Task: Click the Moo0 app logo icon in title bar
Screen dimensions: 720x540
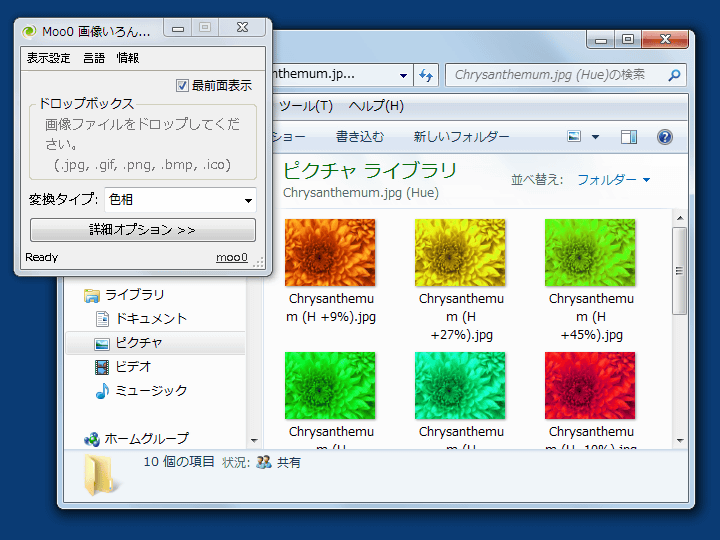Action: click(29, 31)
